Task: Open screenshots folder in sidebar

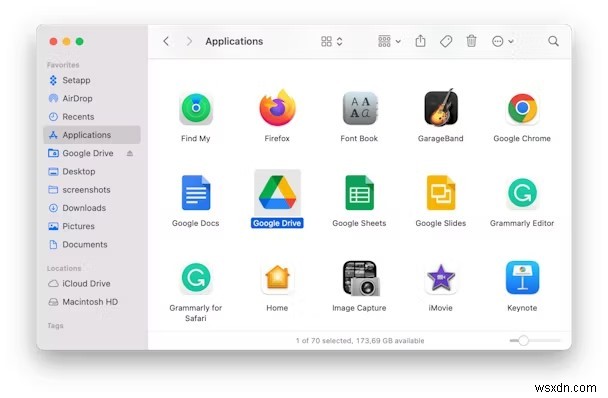Action: click(92, 190)
